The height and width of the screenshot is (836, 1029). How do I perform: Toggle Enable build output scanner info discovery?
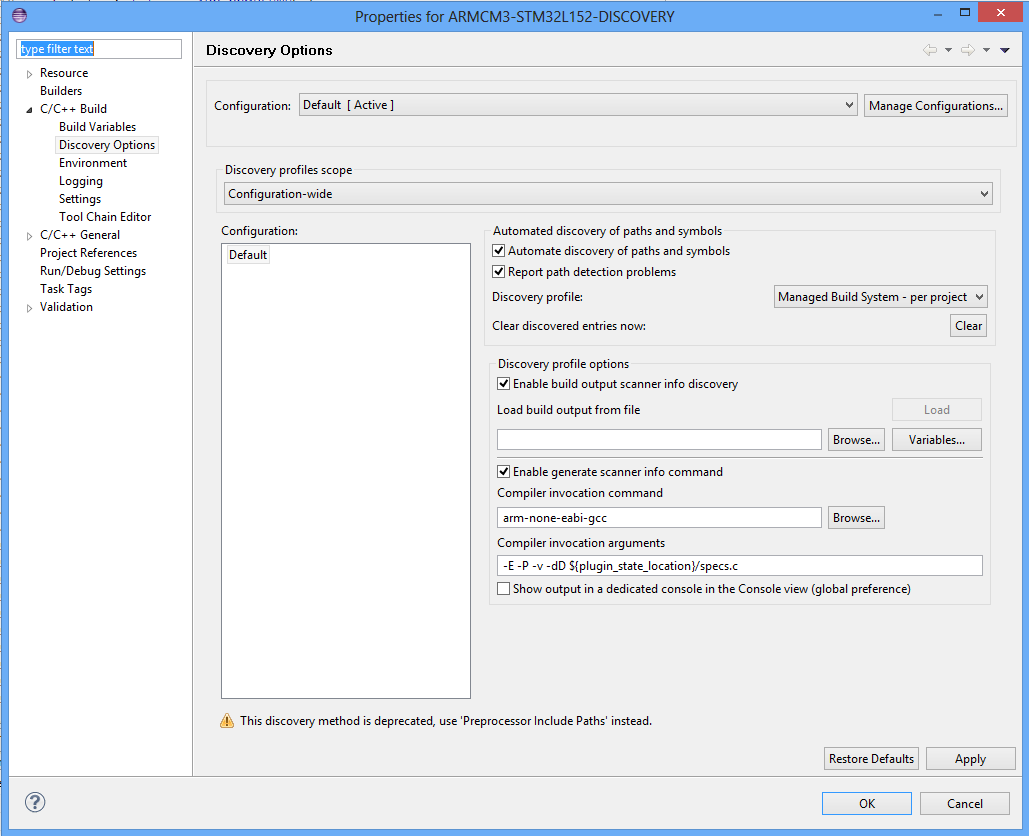pyautogui.click(x=504, y=384)
